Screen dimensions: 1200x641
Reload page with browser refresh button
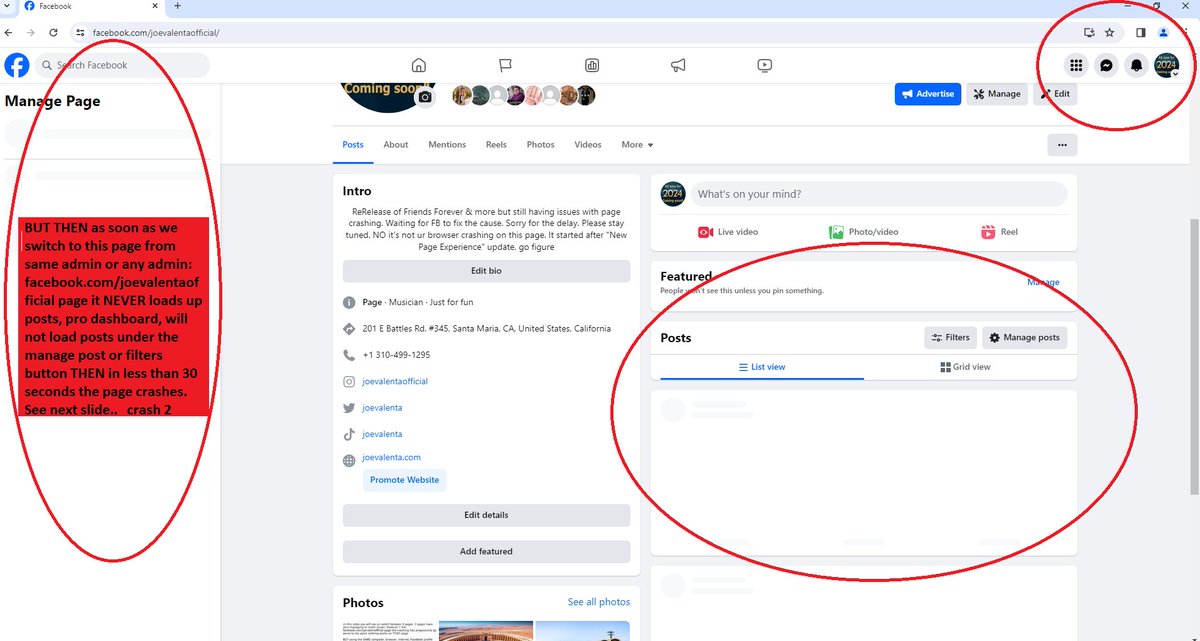[x=53, y=32]
